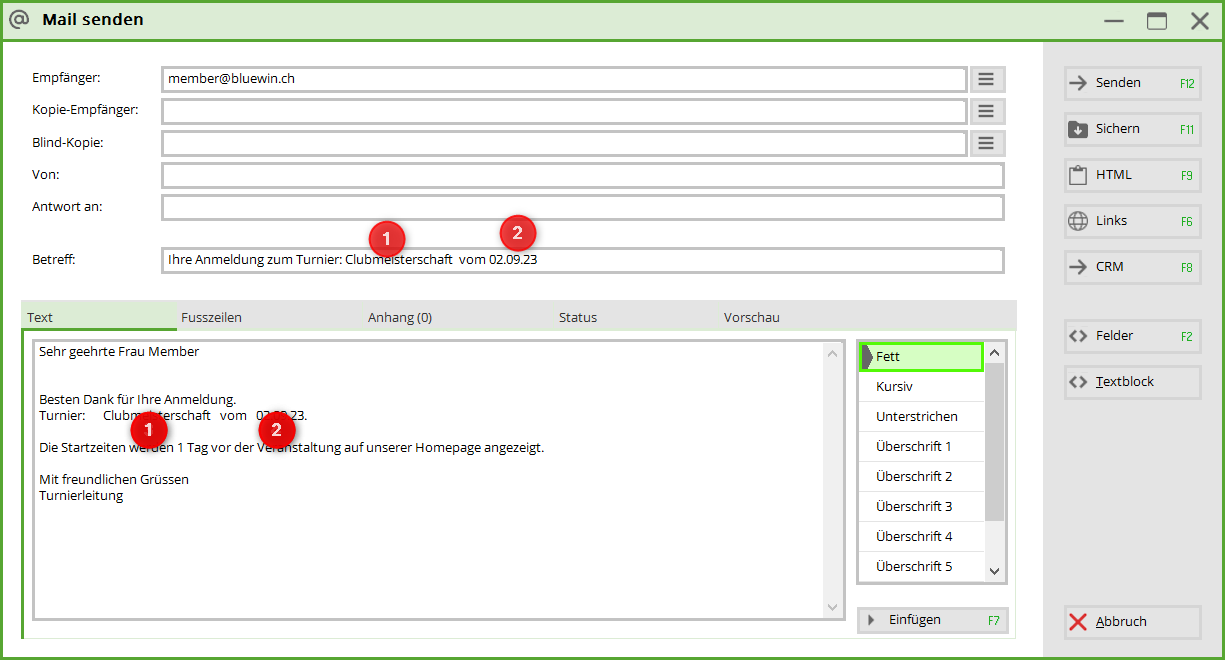Show the Vorschau tab
The width and height of the screenshot is (1225, 660).
[x=751, y=317]
